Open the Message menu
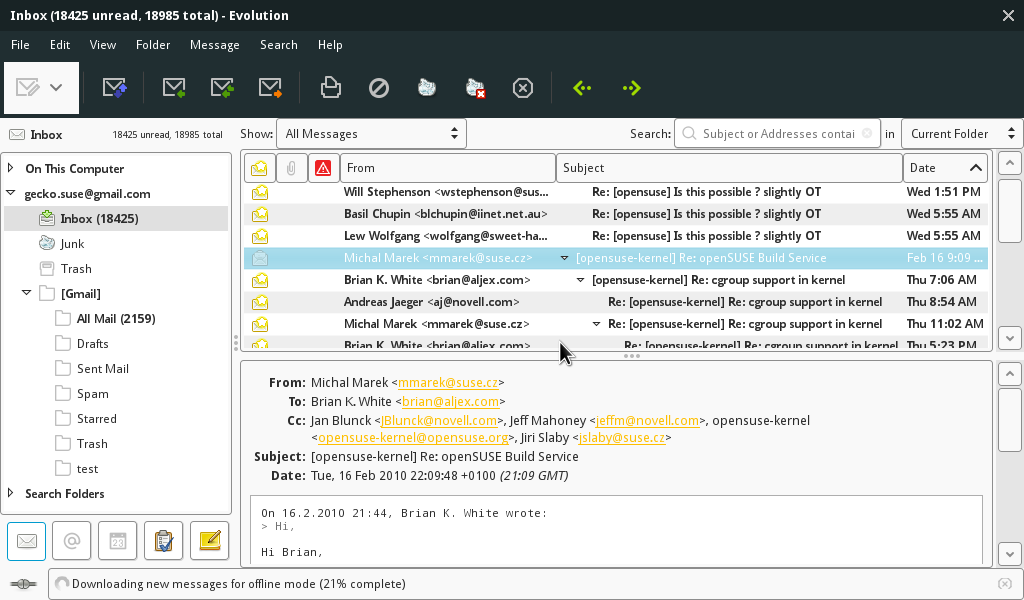 [215, 44]
